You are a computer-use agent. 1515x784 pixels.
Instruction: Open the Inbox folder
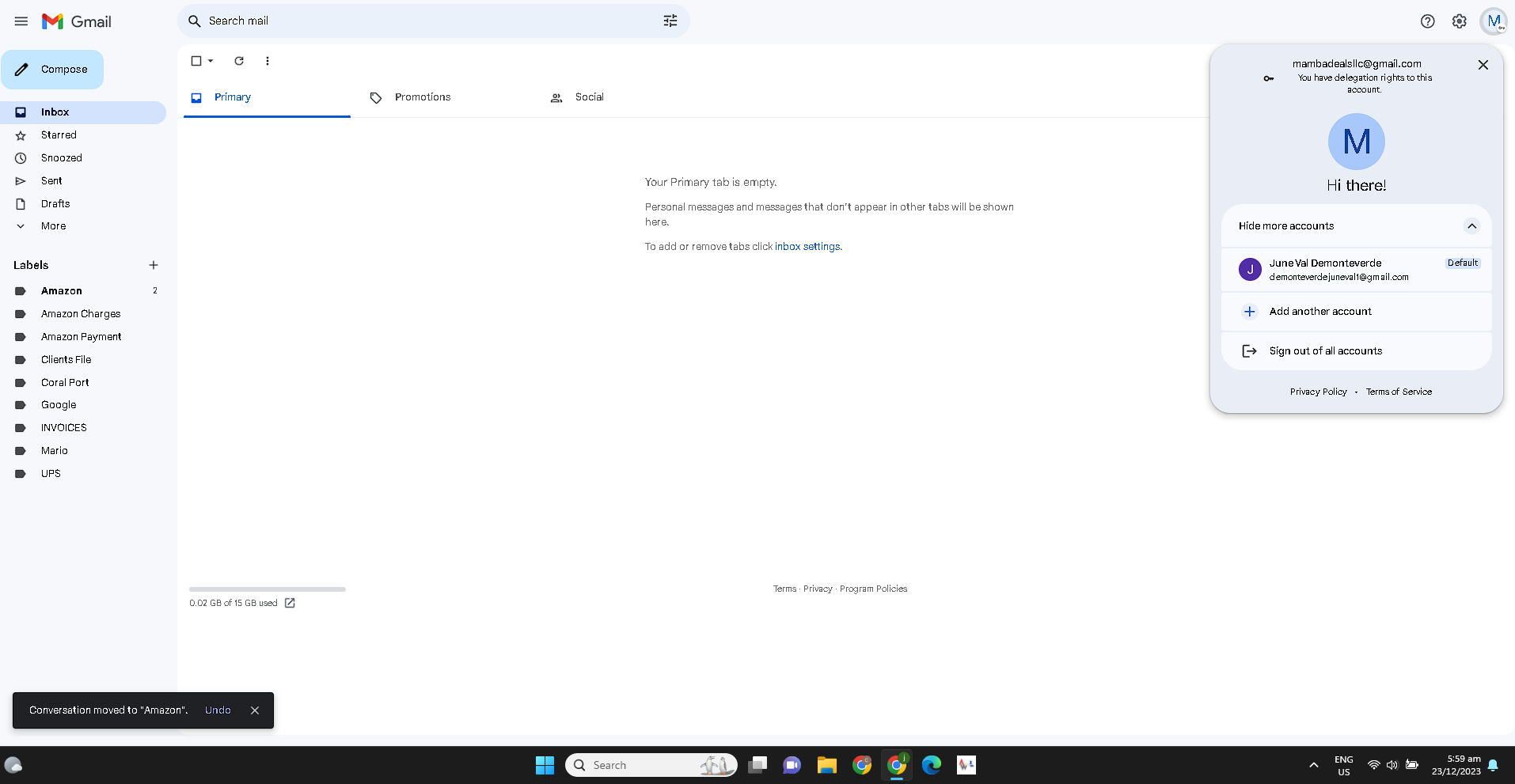(x=83, y=112)
